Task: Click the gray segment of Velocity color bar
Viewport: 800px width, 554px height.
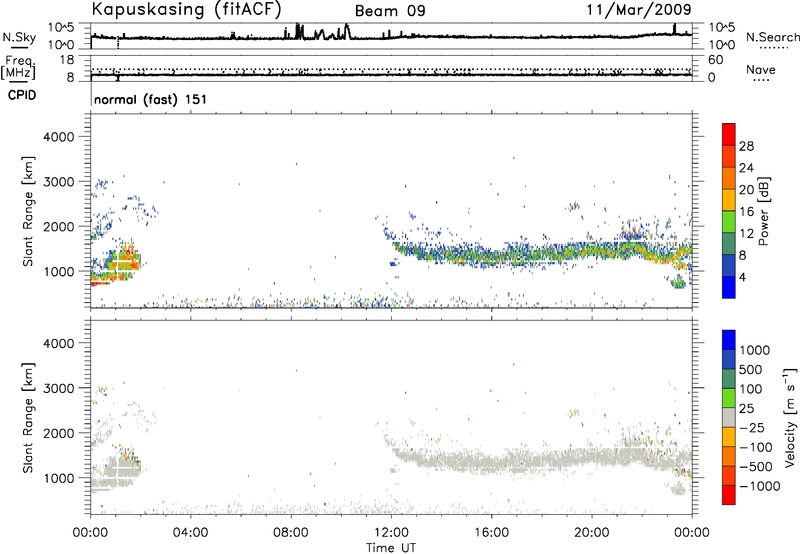Action: (x=729, y=418)
